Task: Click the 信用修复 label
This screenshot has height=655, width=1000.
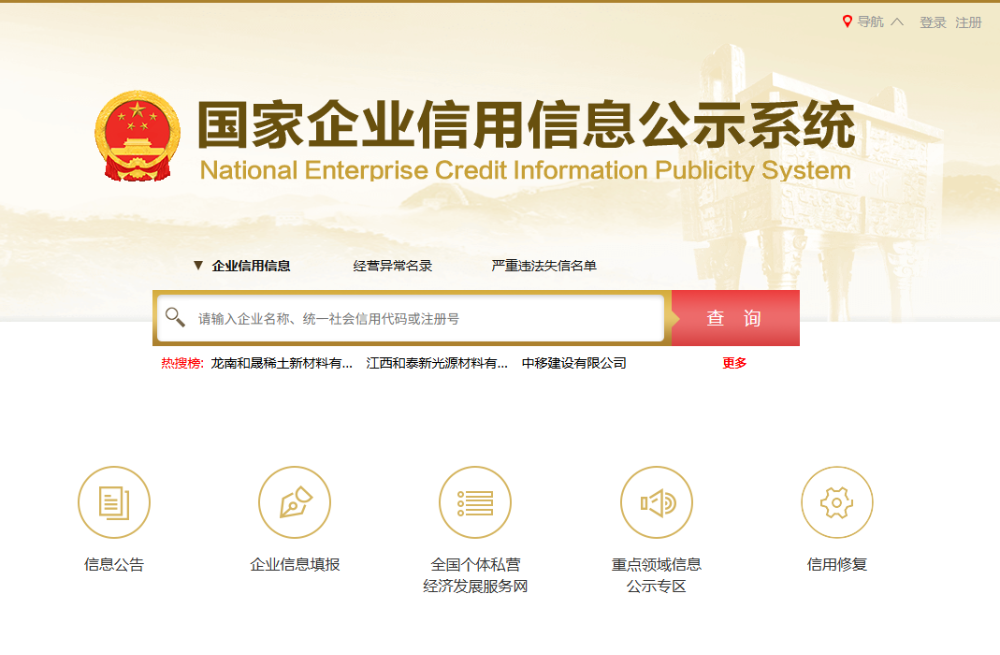Action: pos(837,564)
